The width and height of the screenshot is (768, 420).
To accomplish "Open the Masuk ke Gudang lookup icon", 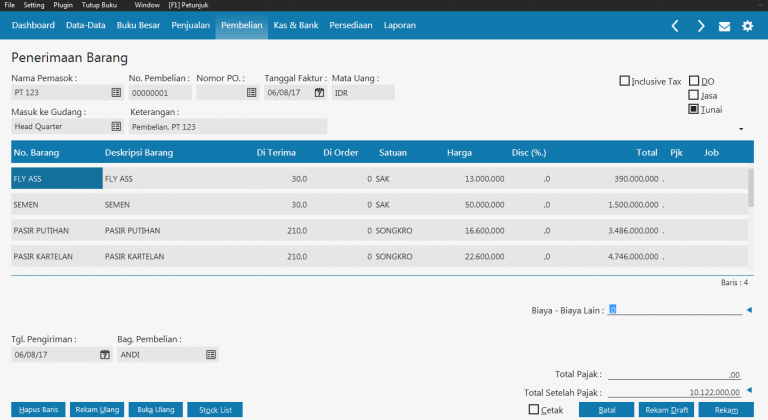I will (x=115, y=126).
